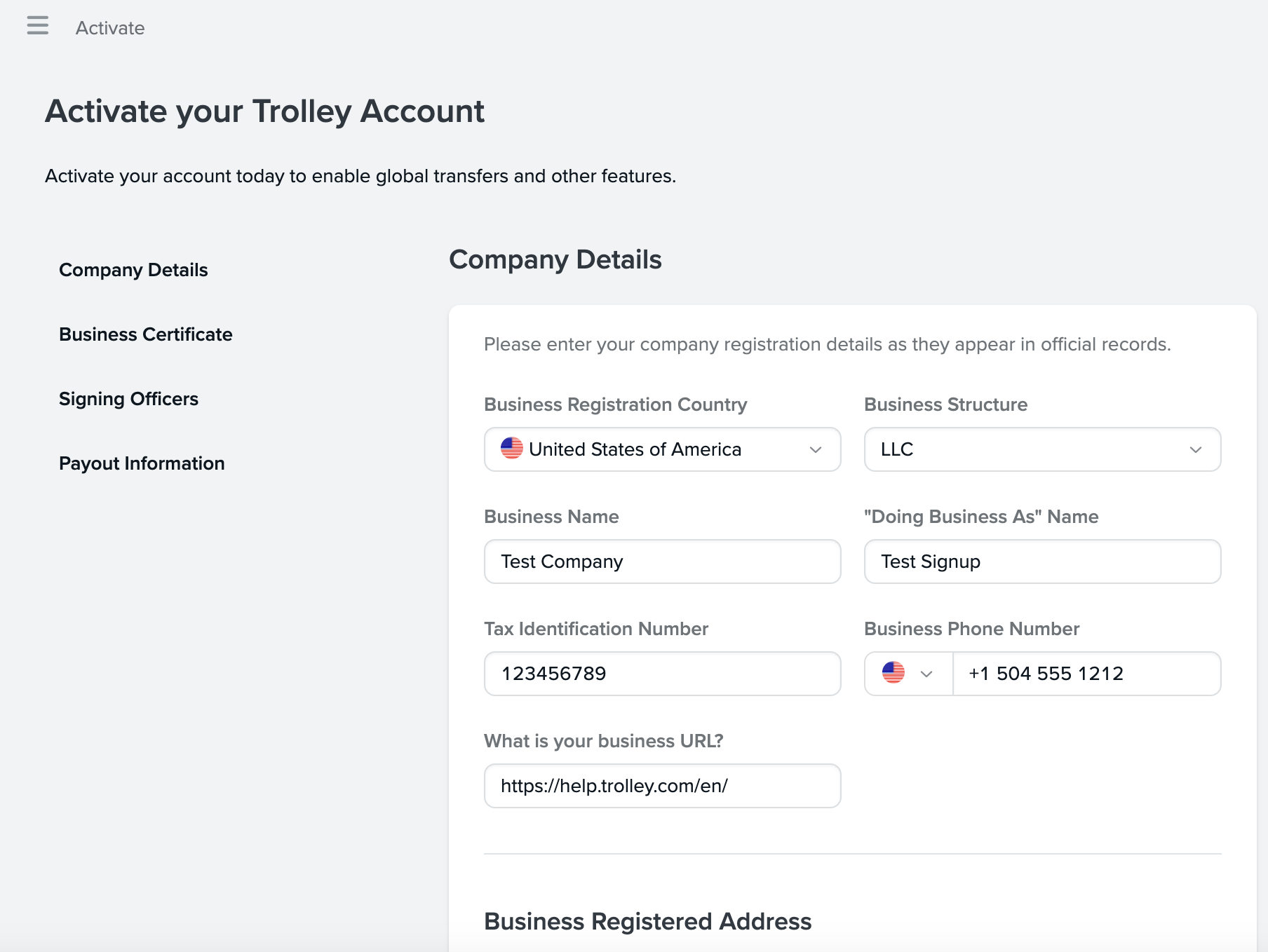The width and height of the screenshot is (1268, 952).
Task: Click the American flag beside the phone number
Action: [892, 674]
